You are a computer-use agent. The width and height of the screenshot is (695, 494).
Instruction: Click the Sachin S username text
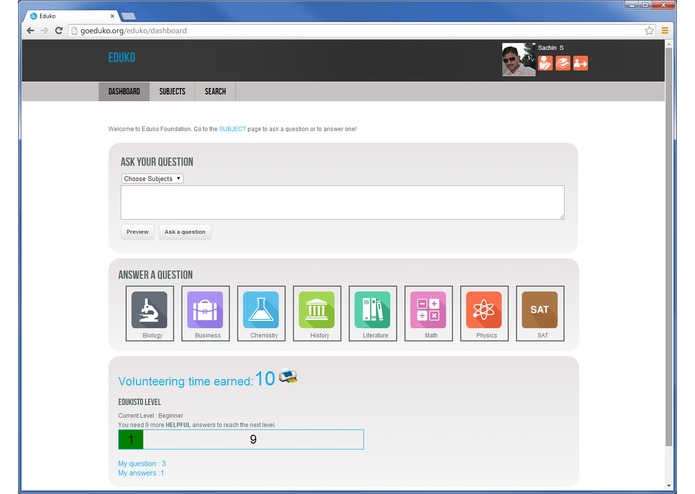(551, 47)
